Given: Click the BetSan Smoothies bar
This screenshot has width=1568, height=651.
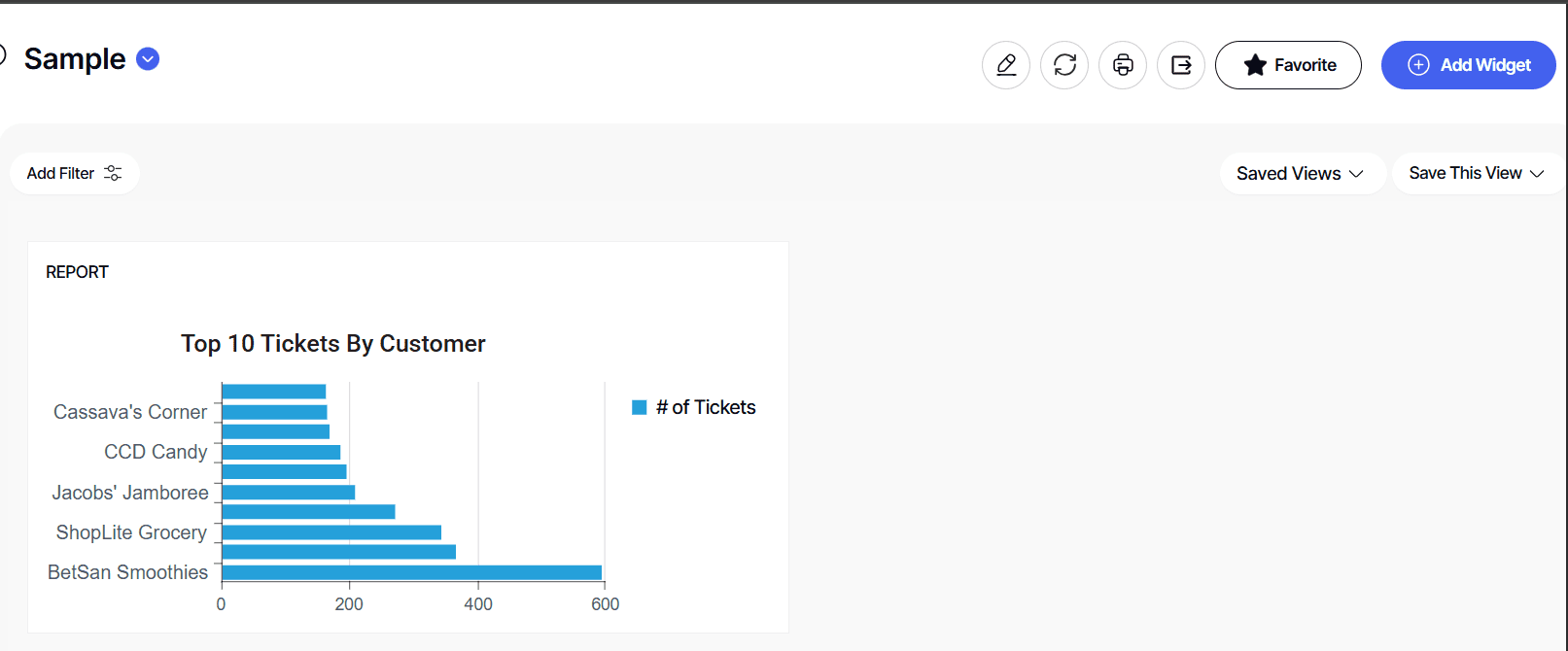Looking at the screenshot, I should coord(411,572).
